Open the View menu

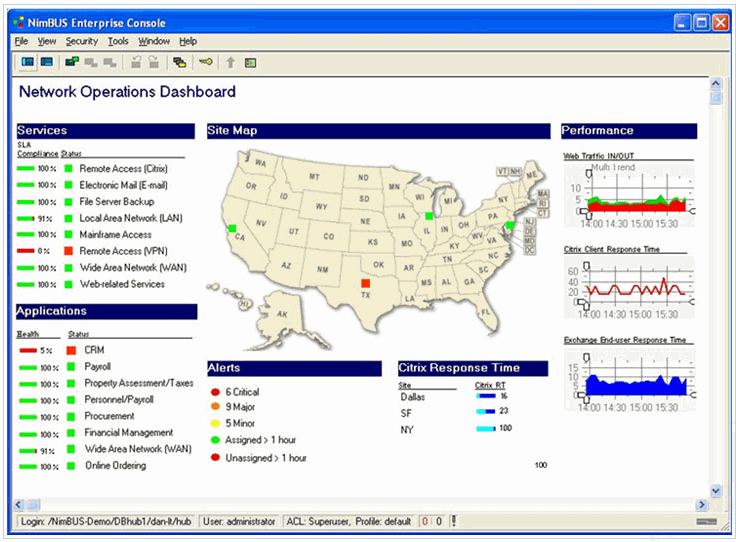[46, 41]
